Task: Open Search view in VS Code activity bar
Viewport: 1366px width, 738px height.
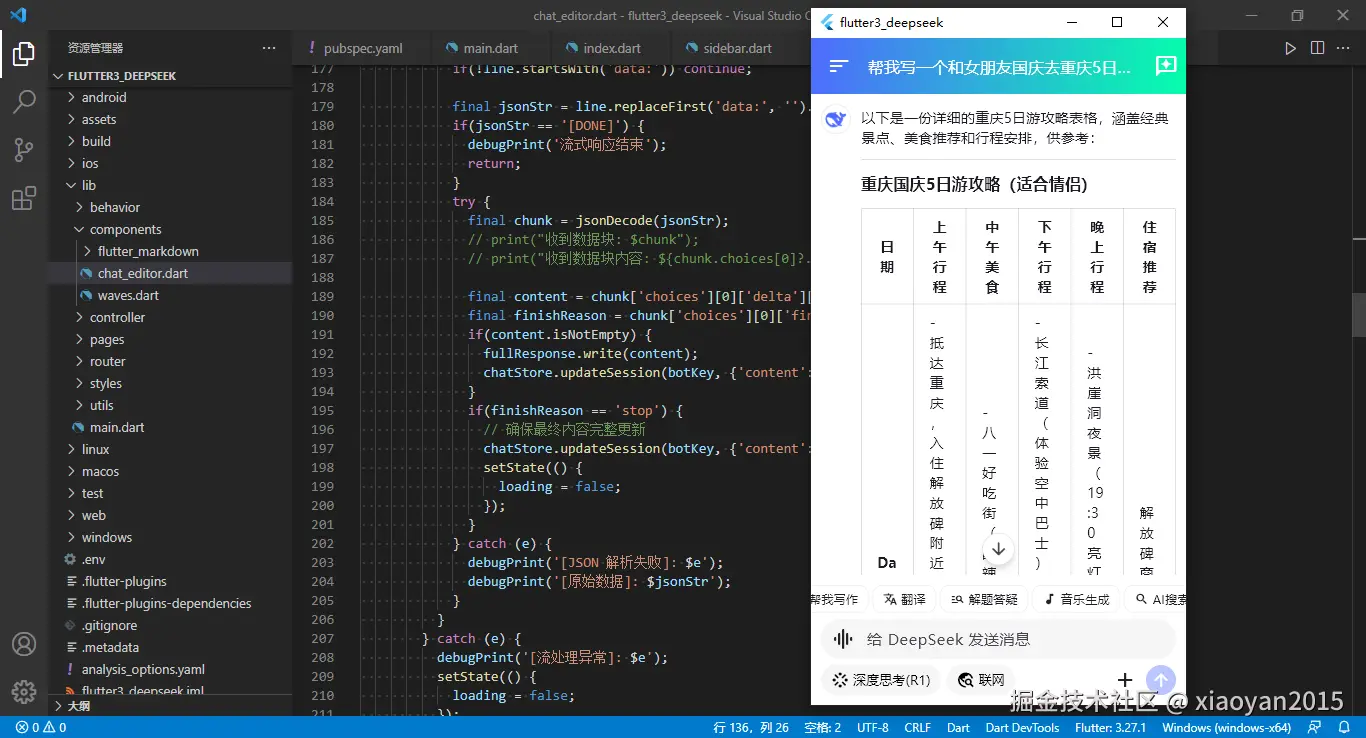Action: click(x=24, y=101)
